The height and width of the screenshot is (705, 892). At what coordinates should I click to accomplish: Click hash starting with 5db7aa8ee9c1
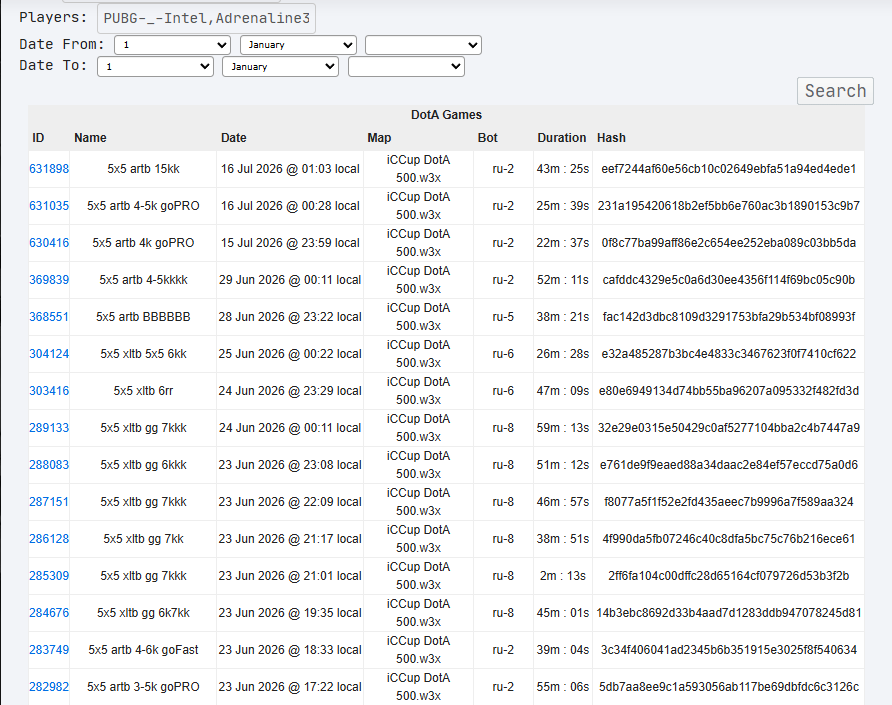point(729,687)
